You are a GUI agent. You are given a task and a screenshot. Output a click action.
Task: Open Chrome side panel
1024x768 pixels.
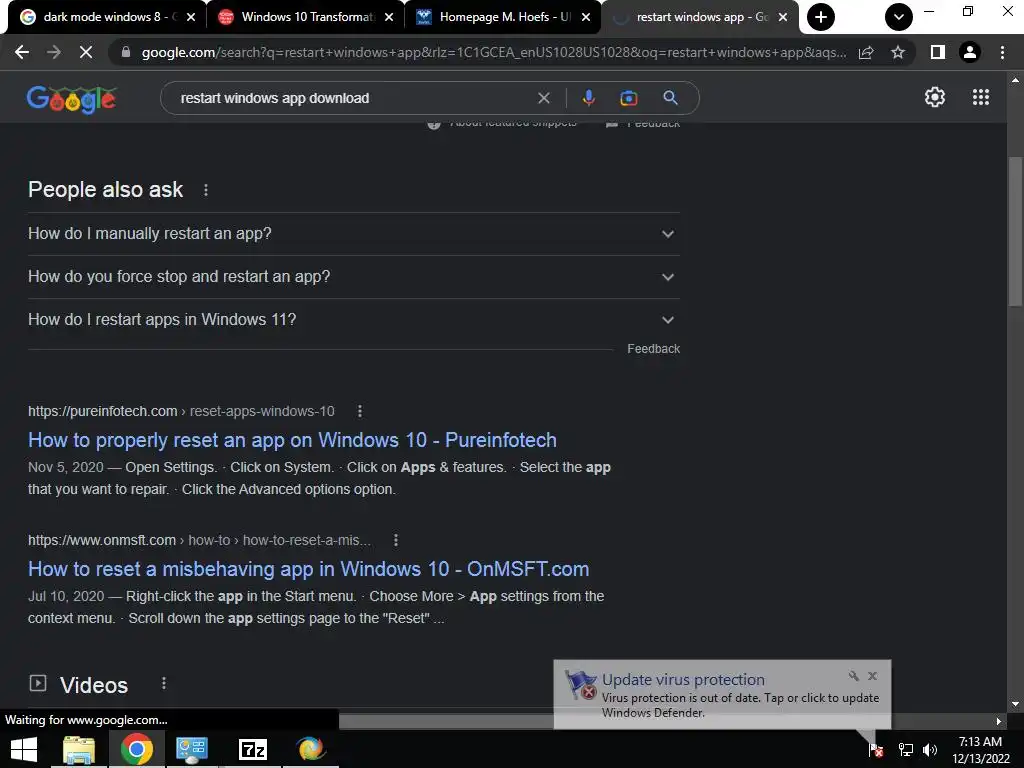tap(937, 52)
